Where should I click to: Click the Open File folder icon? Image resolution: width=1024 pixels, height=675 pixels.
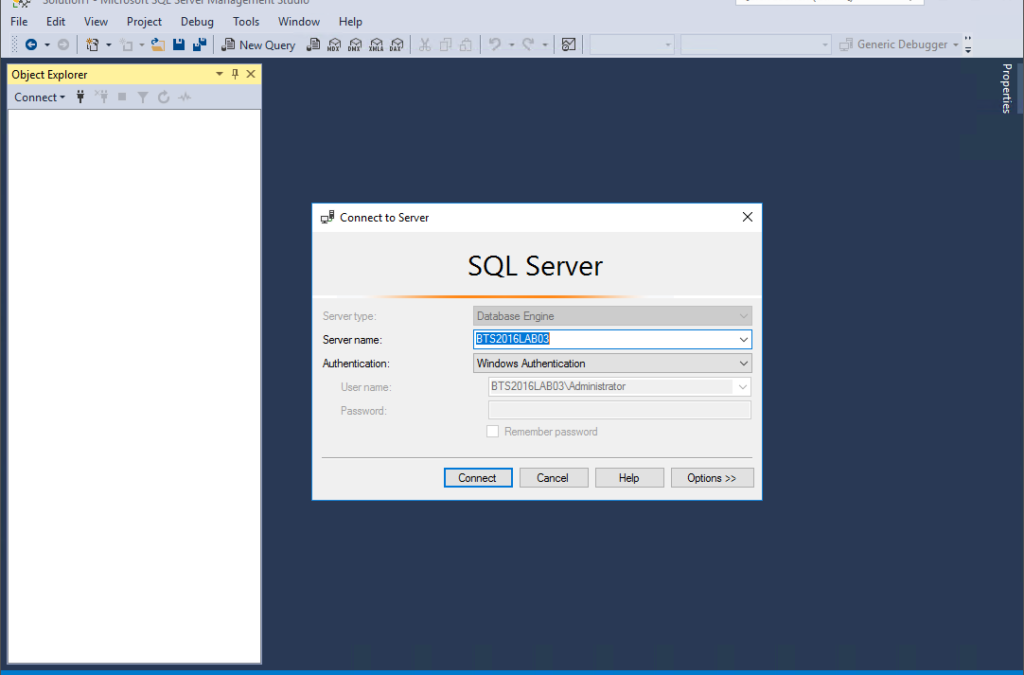point(157,44)
